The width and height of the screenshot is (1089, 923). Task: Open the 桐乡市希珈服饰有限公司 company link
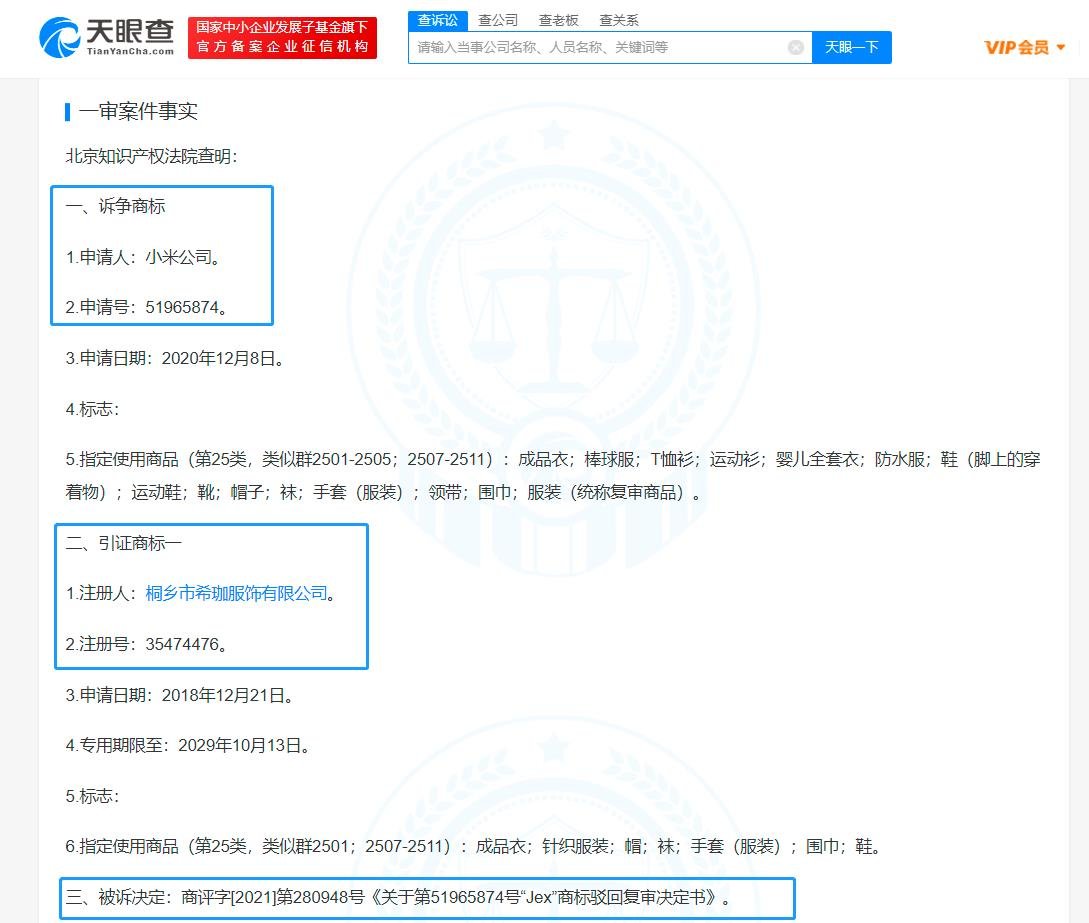[x=236, y=593]
